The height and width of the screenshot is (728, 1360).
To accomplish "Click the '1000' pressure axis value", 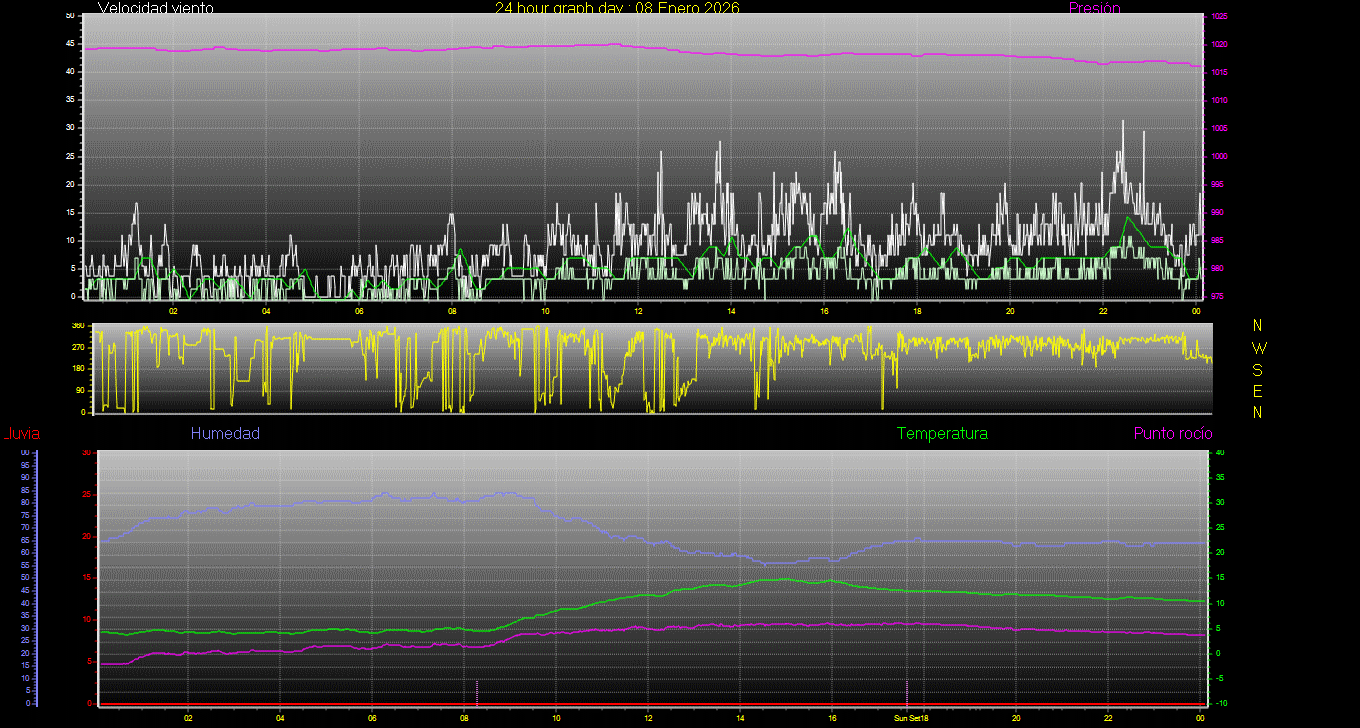I will click(x=1219, y=157).
